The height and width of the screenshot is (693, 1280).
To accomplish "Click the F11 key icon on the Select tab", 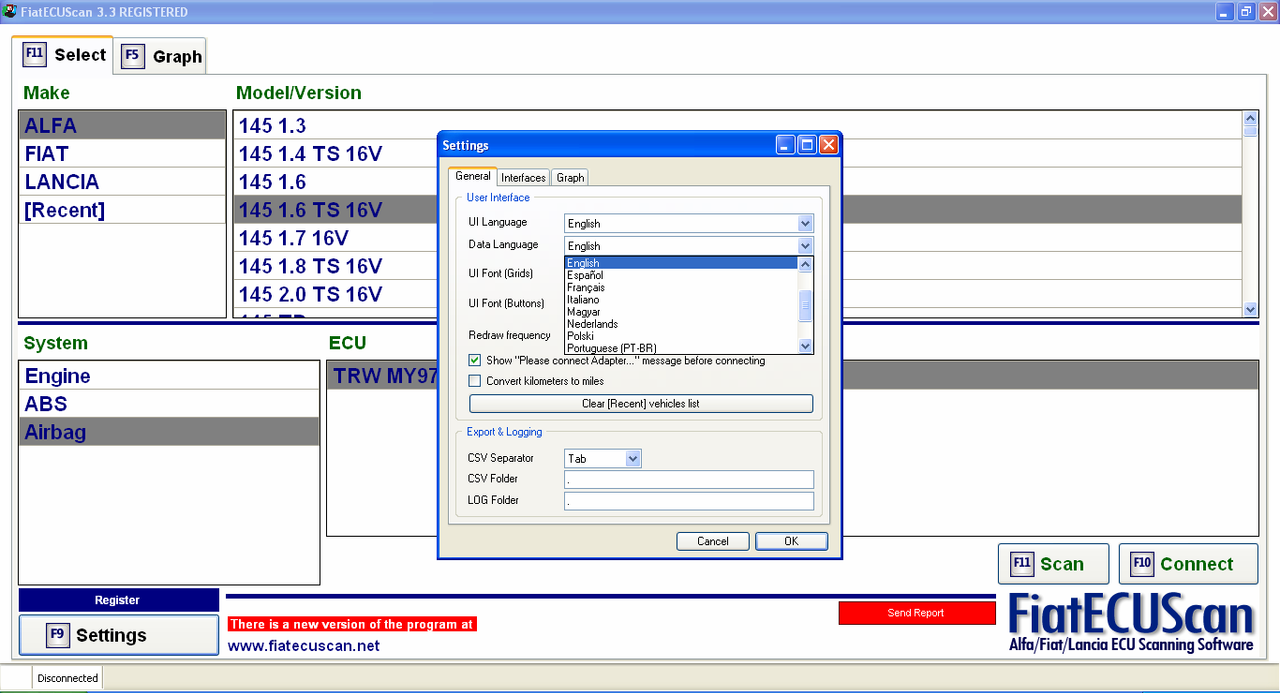I will pos(34,54).
